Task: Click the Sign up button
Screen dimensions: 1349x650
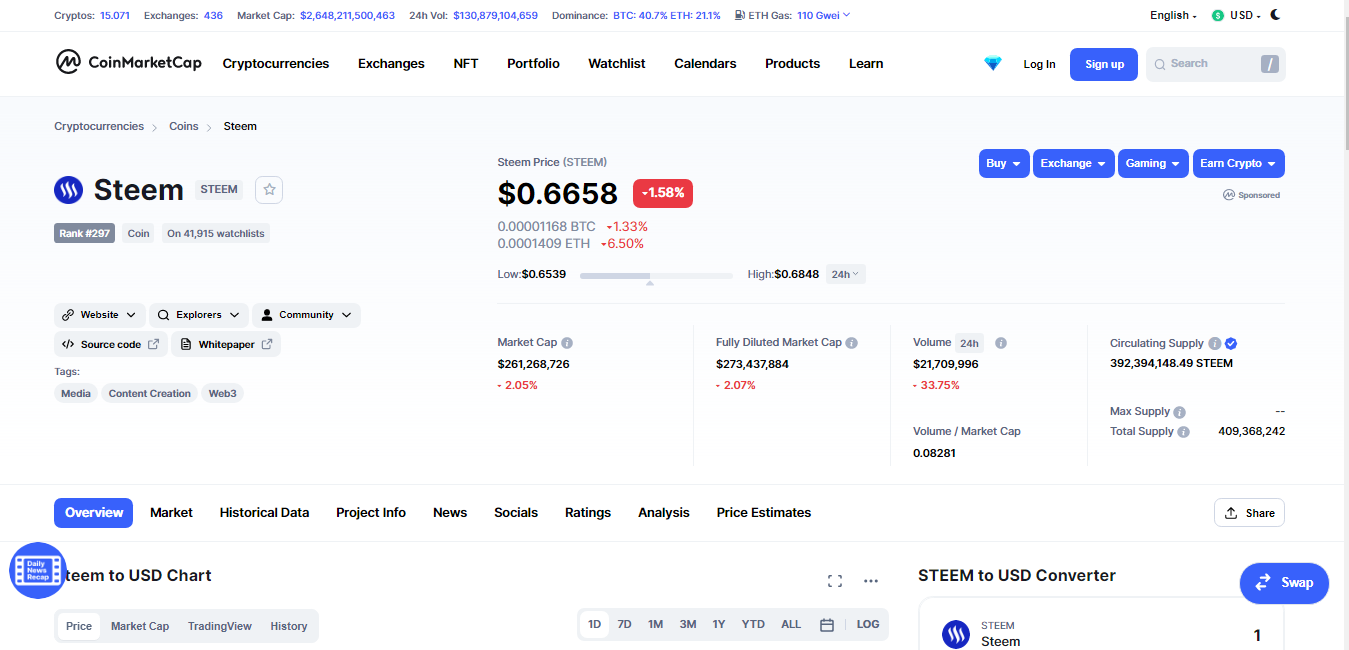Action: click(1104, 64)
